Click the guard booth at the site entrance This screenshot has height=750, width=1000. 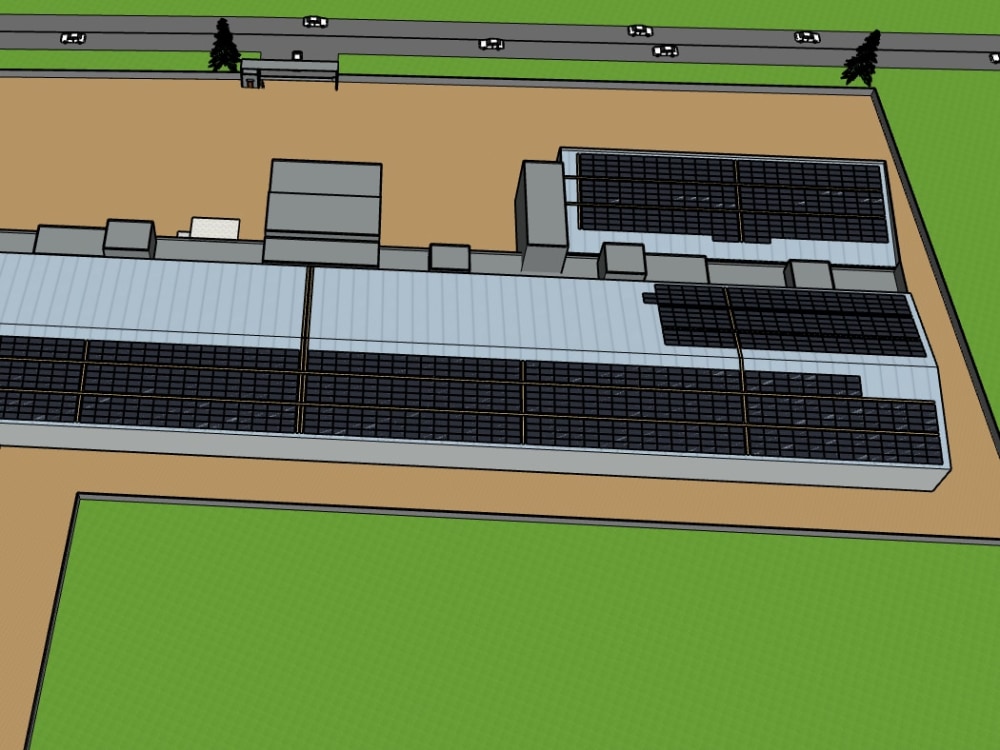[250, 78]
